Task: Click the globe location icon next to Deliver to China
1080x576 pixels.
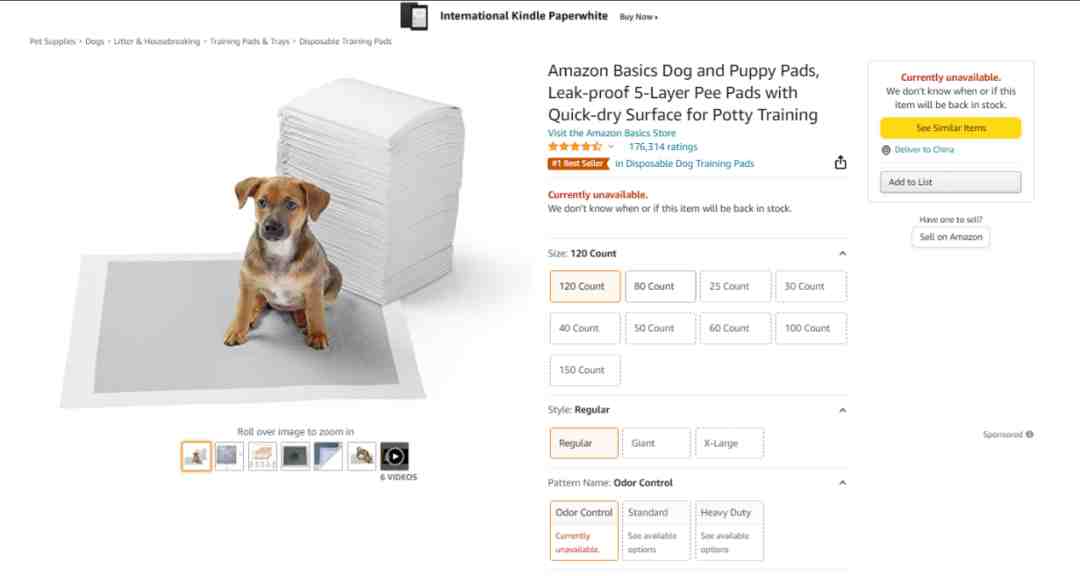Action: click(886, 150)
